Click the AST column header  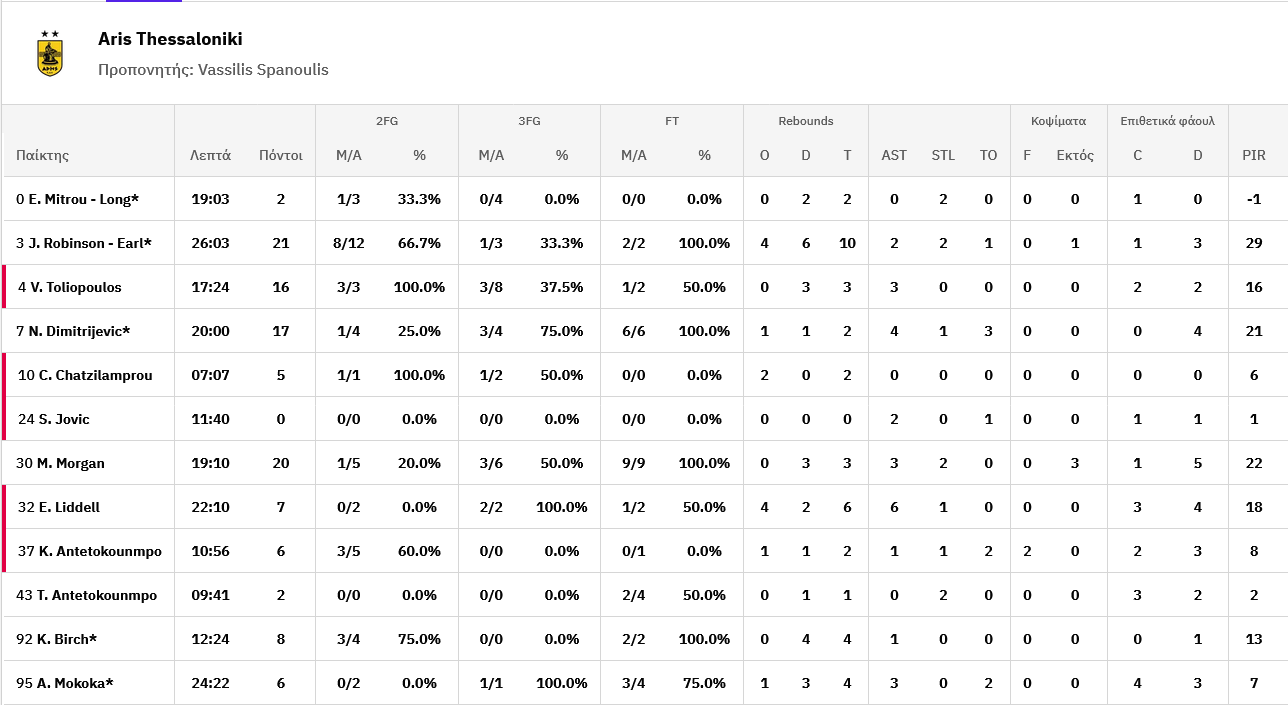894,155
